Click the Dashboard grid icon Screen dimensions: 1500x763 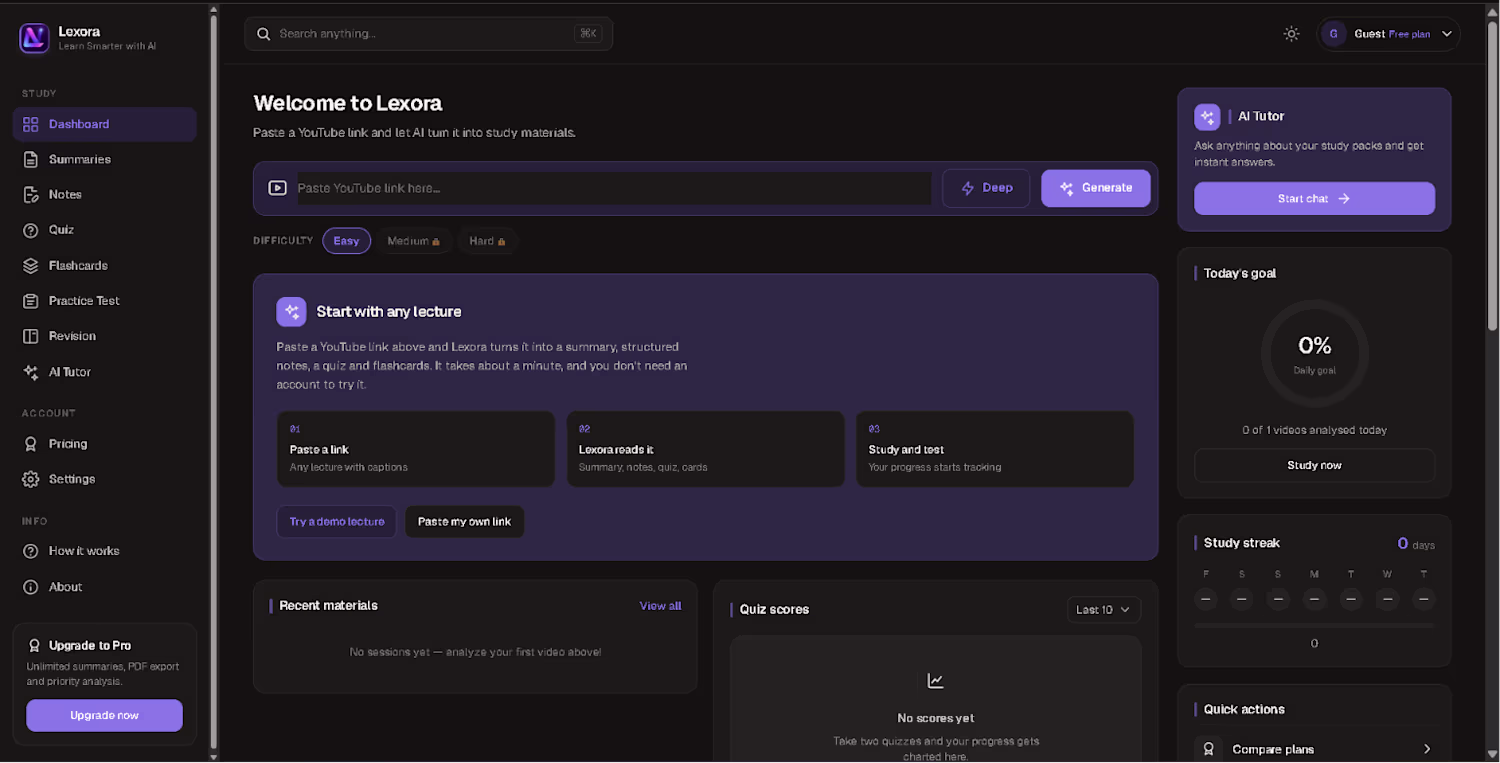pyautogui.click(x=30, y=124)
